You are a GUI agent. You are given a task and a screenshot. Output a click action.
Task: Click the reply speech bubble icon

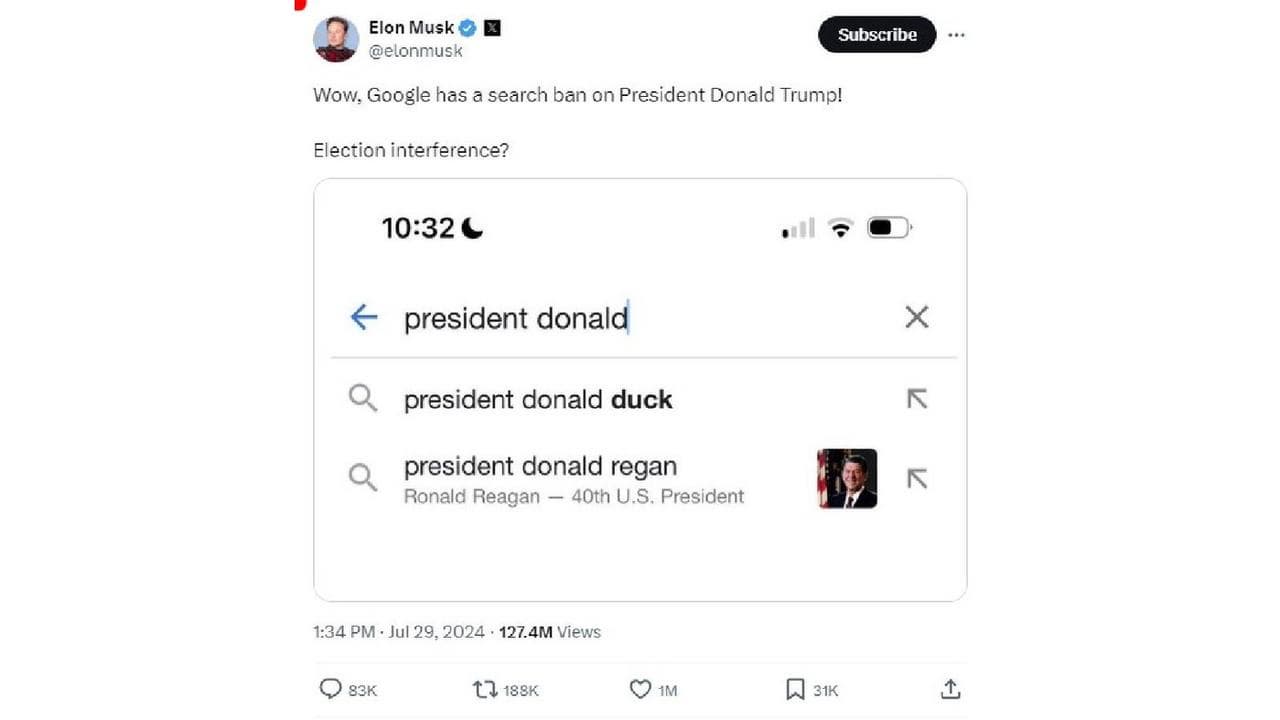click(331, 689)
